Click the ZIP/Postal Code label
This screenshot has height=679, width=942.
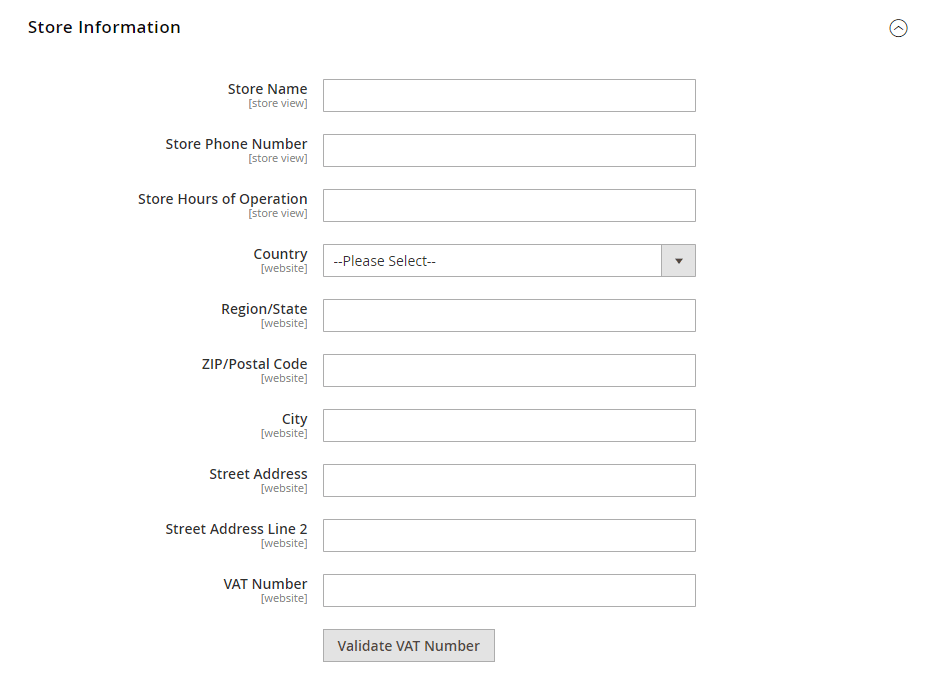click(x=254, y=364)
